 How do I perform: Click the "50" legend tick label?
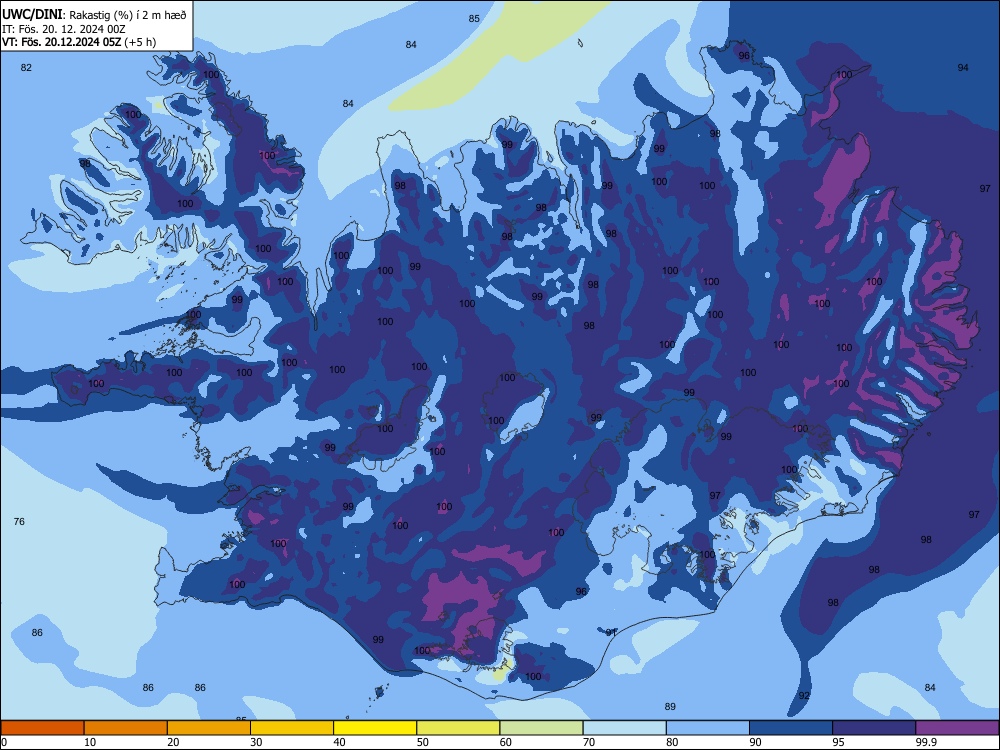tap(423, 742)
